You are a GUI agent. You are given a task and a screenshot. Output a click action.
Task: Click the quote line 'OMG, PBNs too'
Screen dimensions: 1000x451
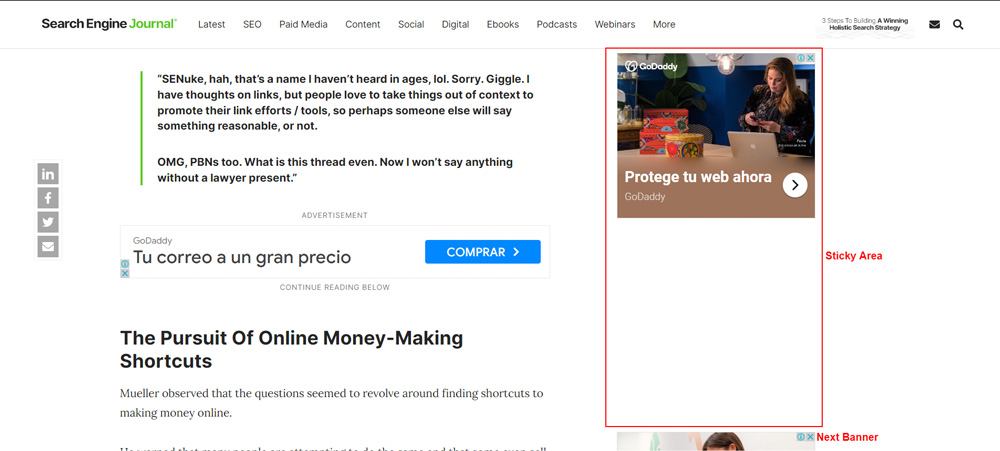335,170
